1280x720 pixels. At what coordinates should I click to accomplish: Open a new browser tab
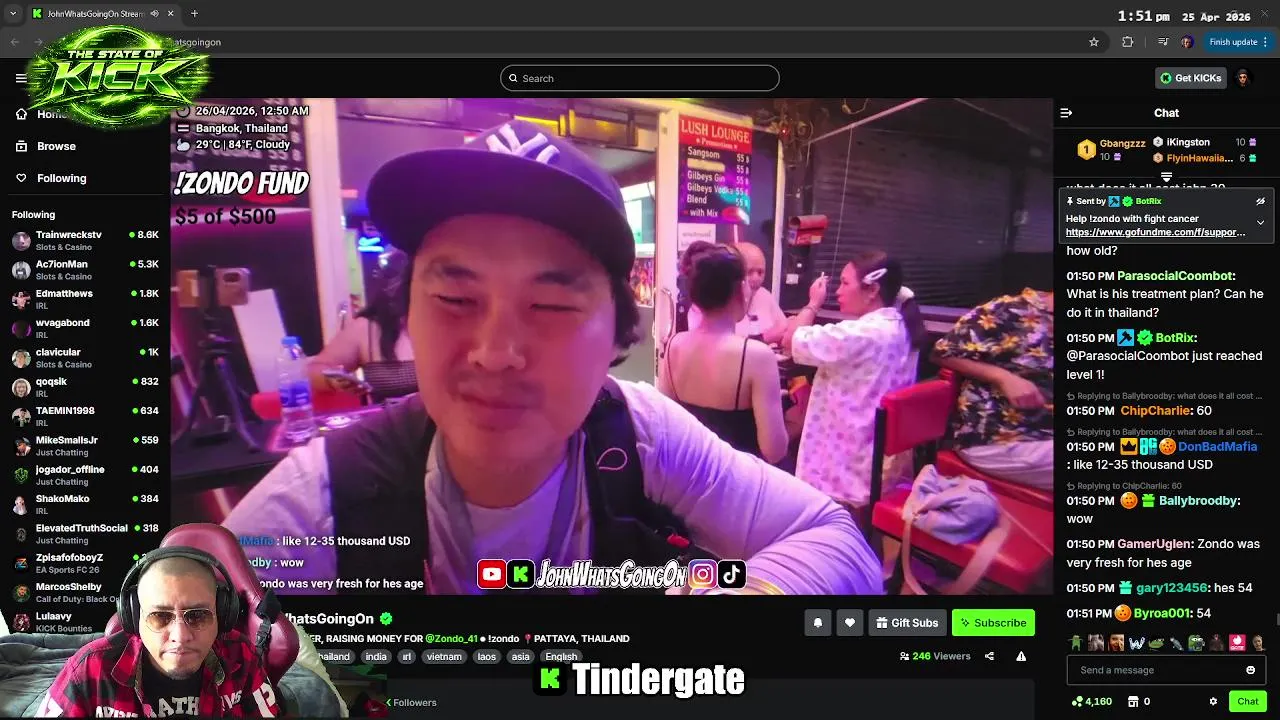[x=194, y=14]
